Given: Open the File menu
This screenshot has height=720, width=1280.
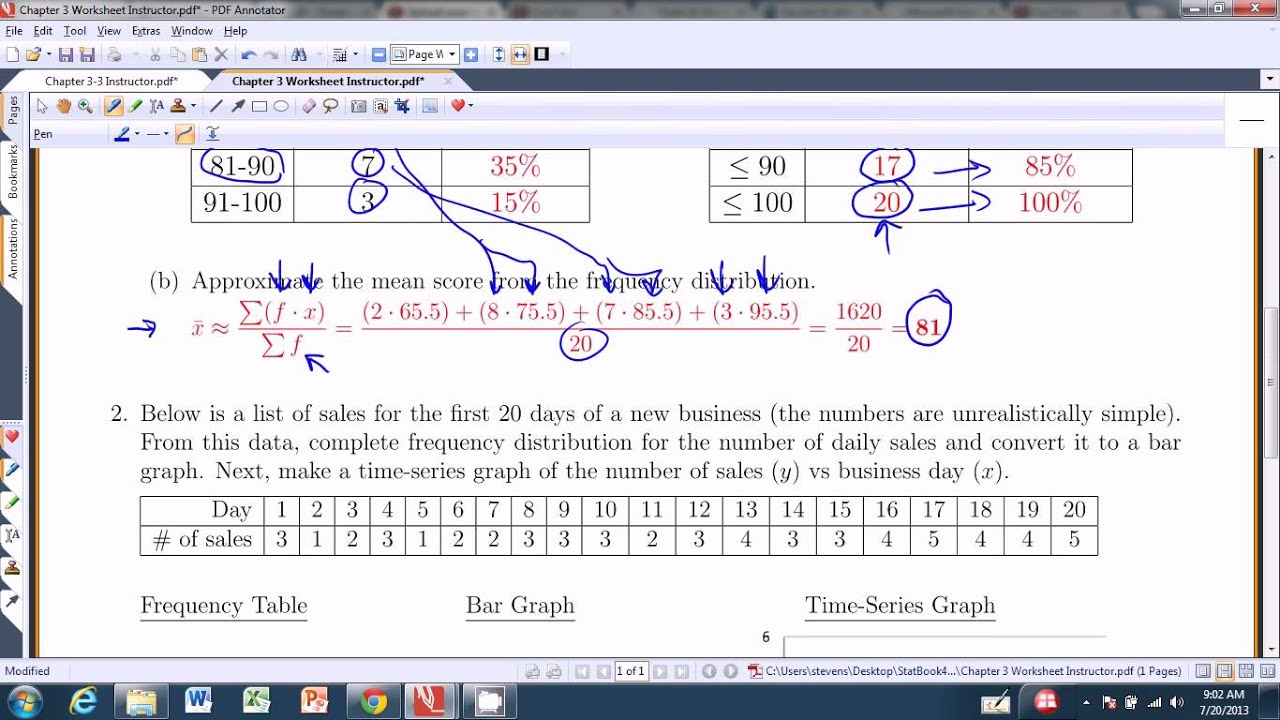Looking at the screenshot, I should pyautogui.click(x=14, y=31).
